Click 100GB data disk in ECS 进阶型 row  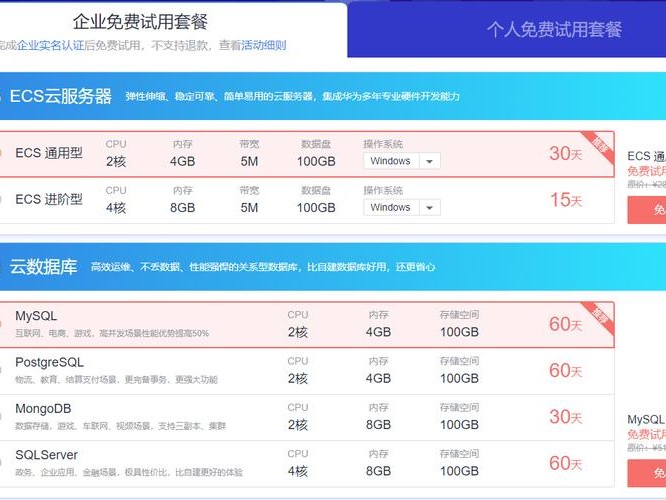coord(316,208)
